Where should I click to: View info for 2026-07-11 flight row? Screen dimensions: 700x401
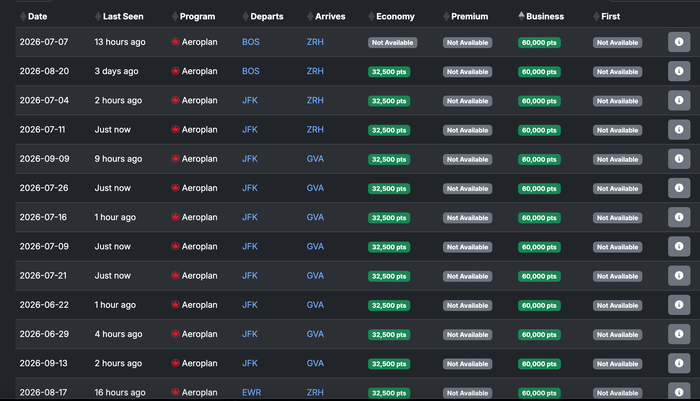click(679, 129)
